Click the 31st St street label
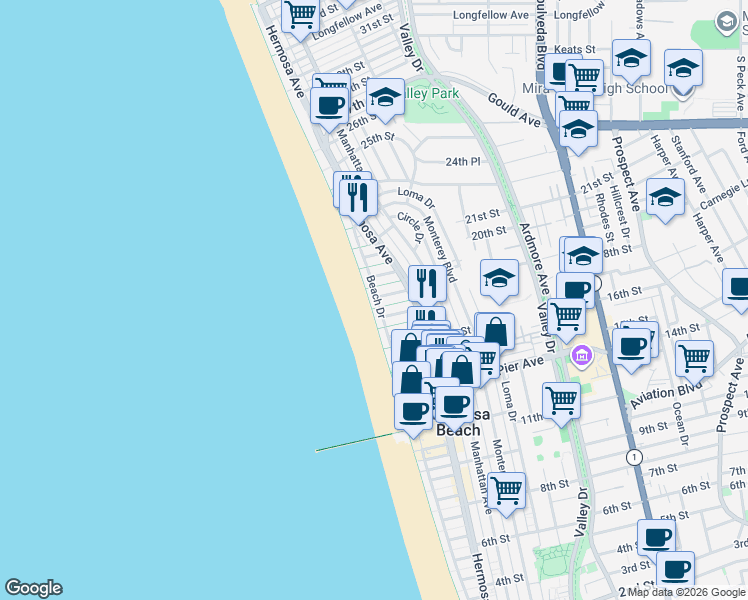748x600 pixels. pos(377,24)
